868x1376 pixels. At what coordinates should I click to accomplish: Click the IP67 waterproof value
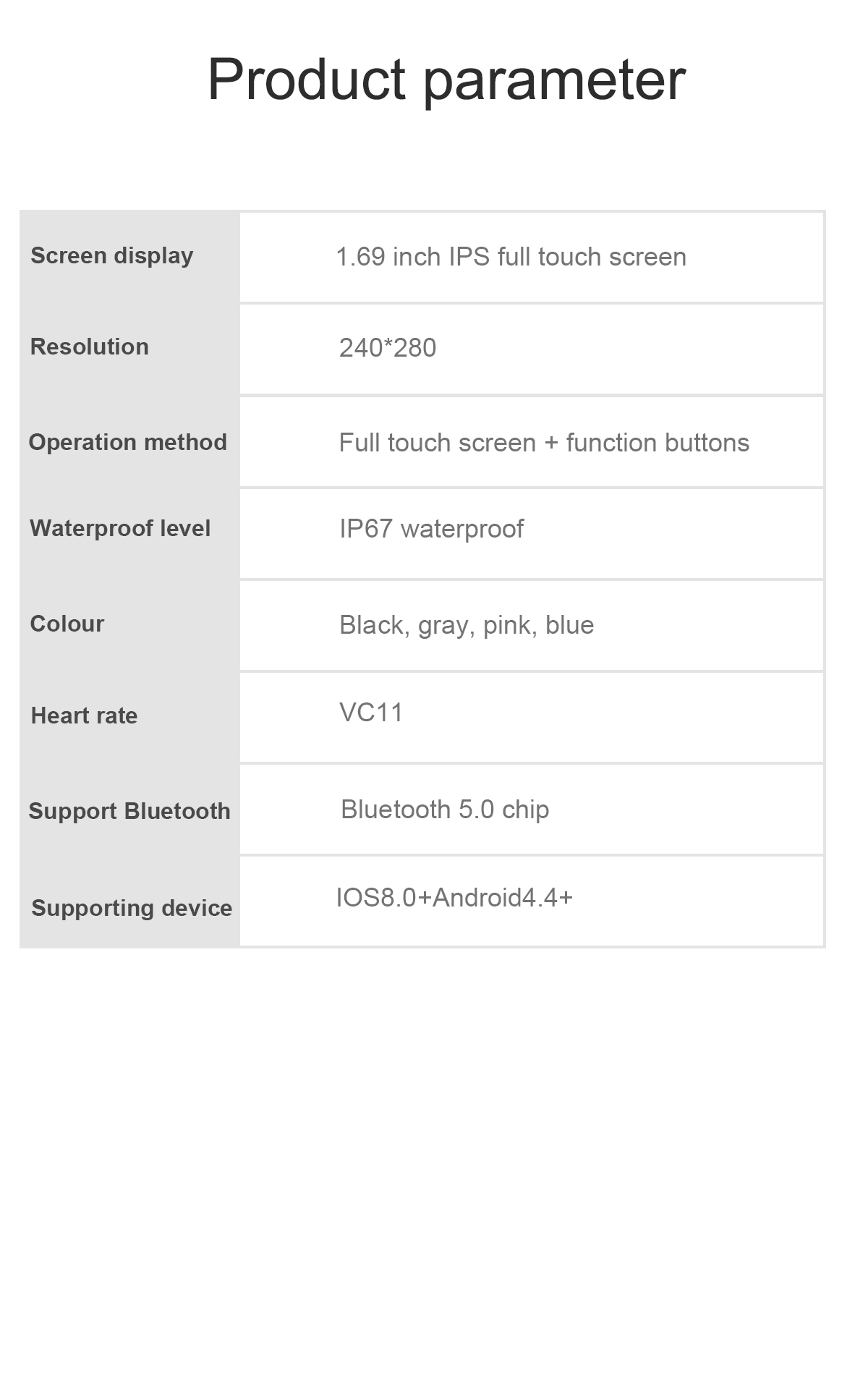(x=431, y=530)
